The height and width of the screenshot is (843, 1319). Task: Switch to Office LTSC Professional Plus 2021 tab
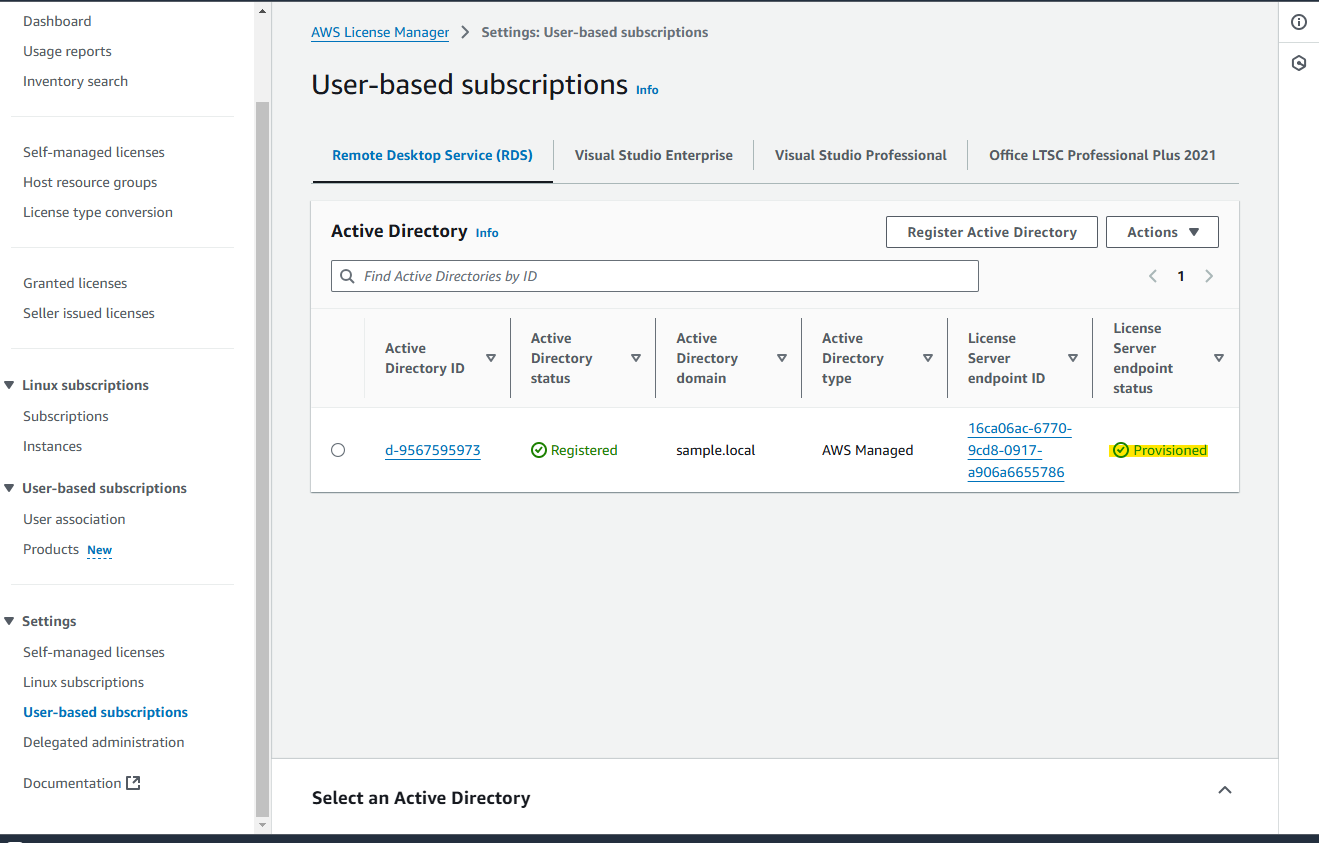pos(1102,155)
